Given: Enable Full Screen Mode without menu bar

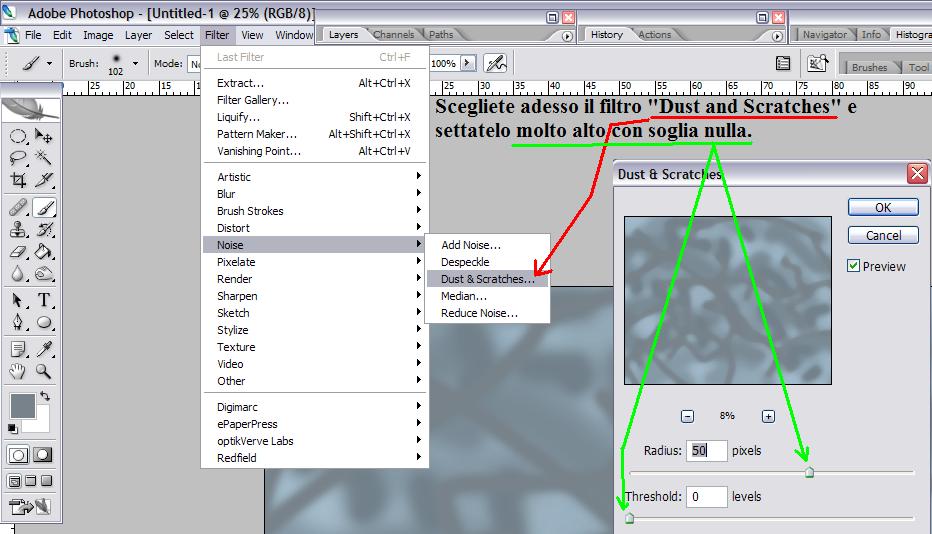Looking at the screenshot, I should [46, 481].
